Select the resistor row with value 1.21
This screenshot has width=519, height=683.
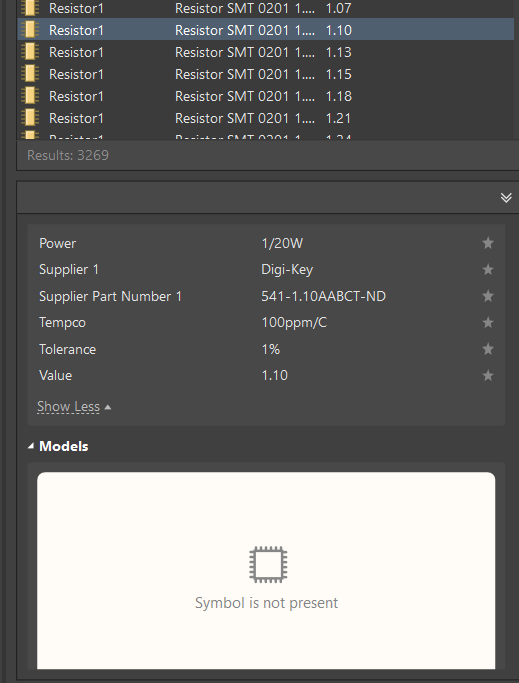265,118
